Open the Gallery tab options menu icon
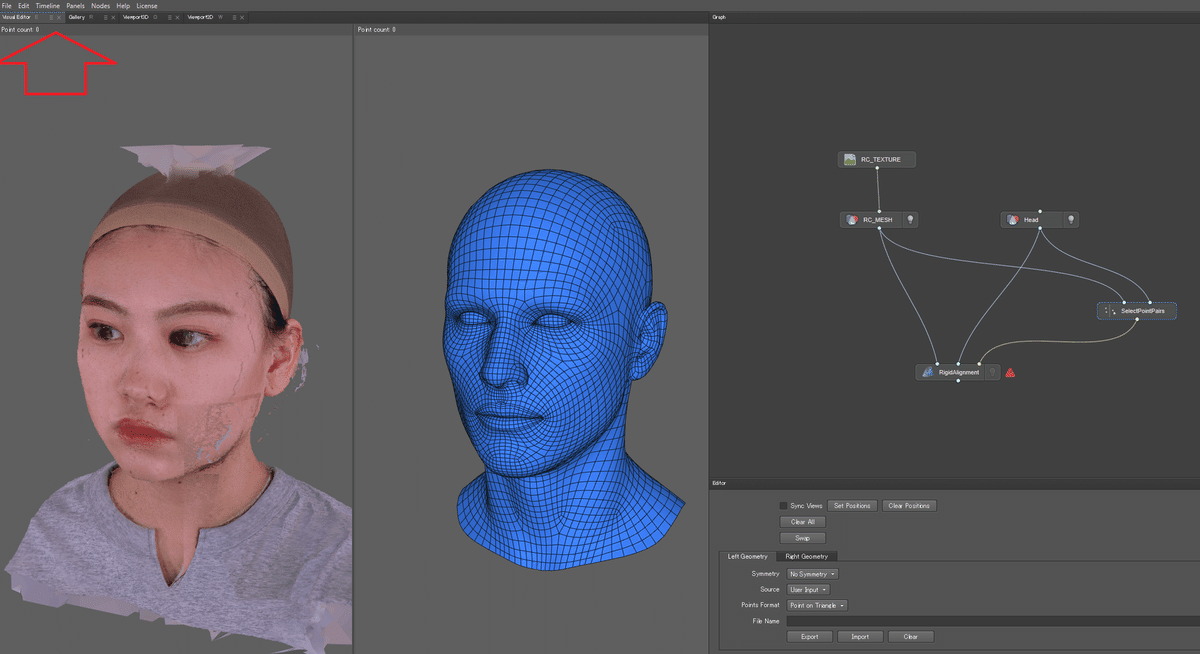The height and width of the screenshot is (654, 1200). click(x=106, y=18)
